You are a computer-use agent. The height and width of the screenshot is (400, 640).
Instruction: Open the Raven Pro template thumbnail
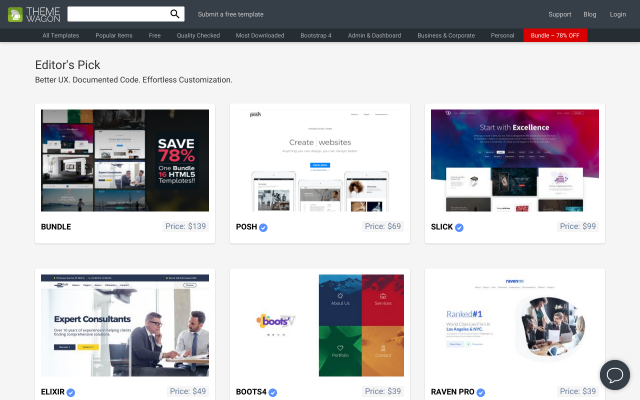coord(515,325)
